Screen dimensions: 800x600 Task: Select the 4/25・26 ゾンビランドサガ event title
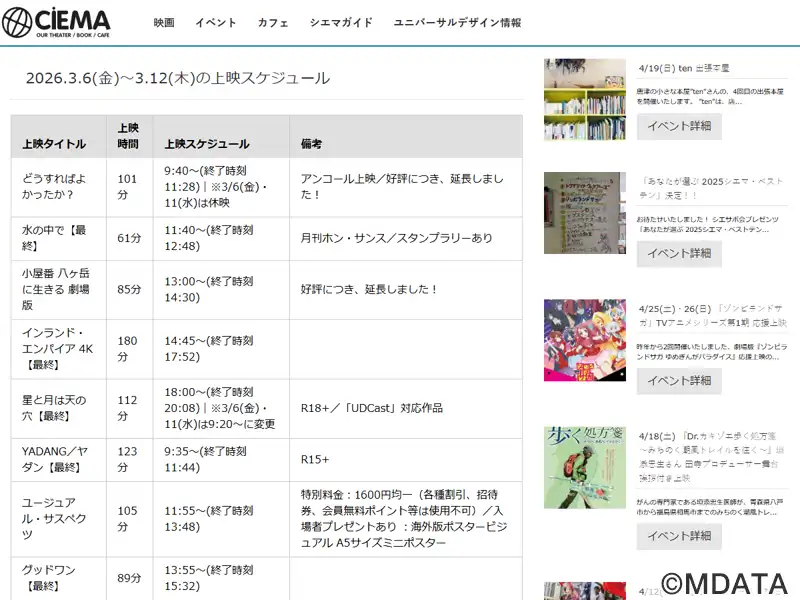point(712,316)
